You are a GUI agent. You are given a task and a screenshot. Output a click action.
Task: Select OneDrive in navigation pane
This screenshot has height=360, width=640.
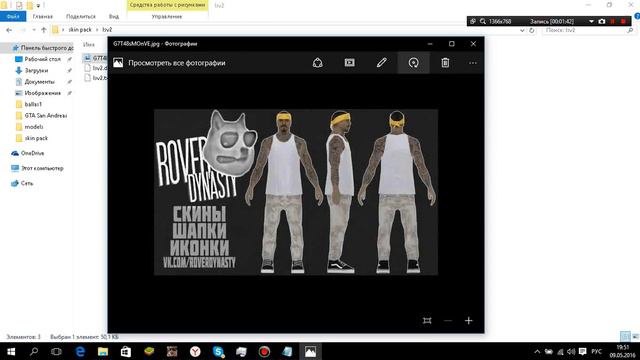click(32, 153)
